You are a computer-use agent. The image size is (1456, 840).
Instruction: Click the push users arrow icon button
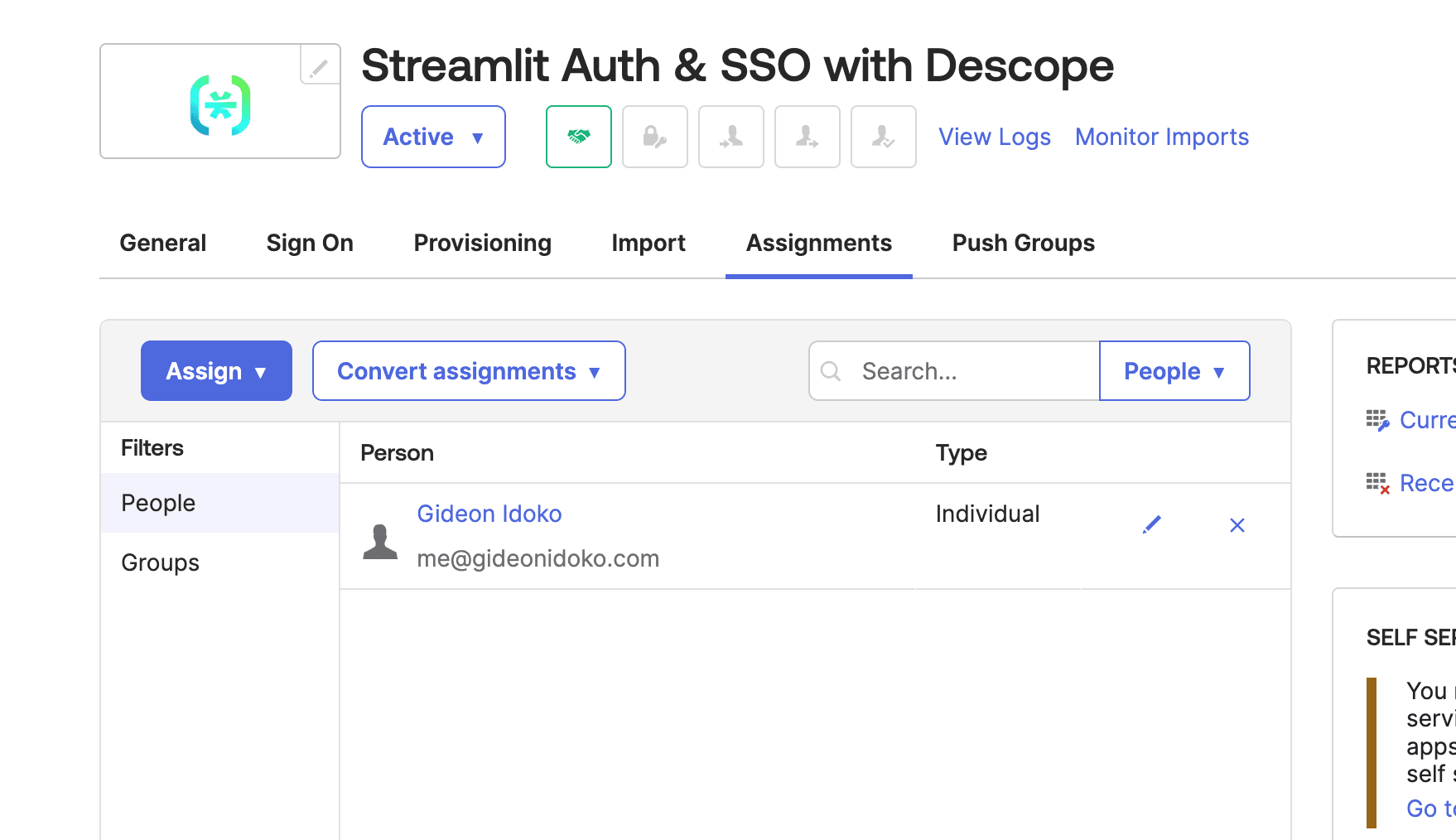click(808, 137)
